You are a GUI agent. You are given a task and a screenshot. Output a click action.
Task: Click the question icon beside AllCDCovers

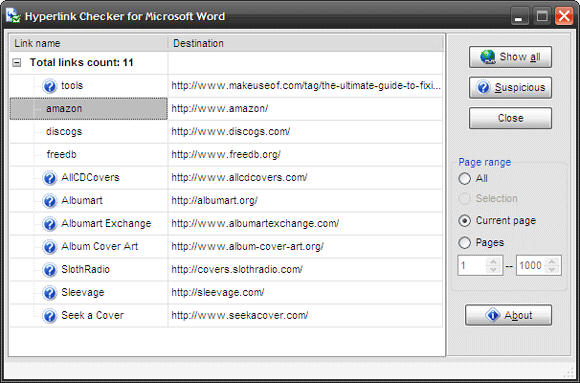[49, 178]
